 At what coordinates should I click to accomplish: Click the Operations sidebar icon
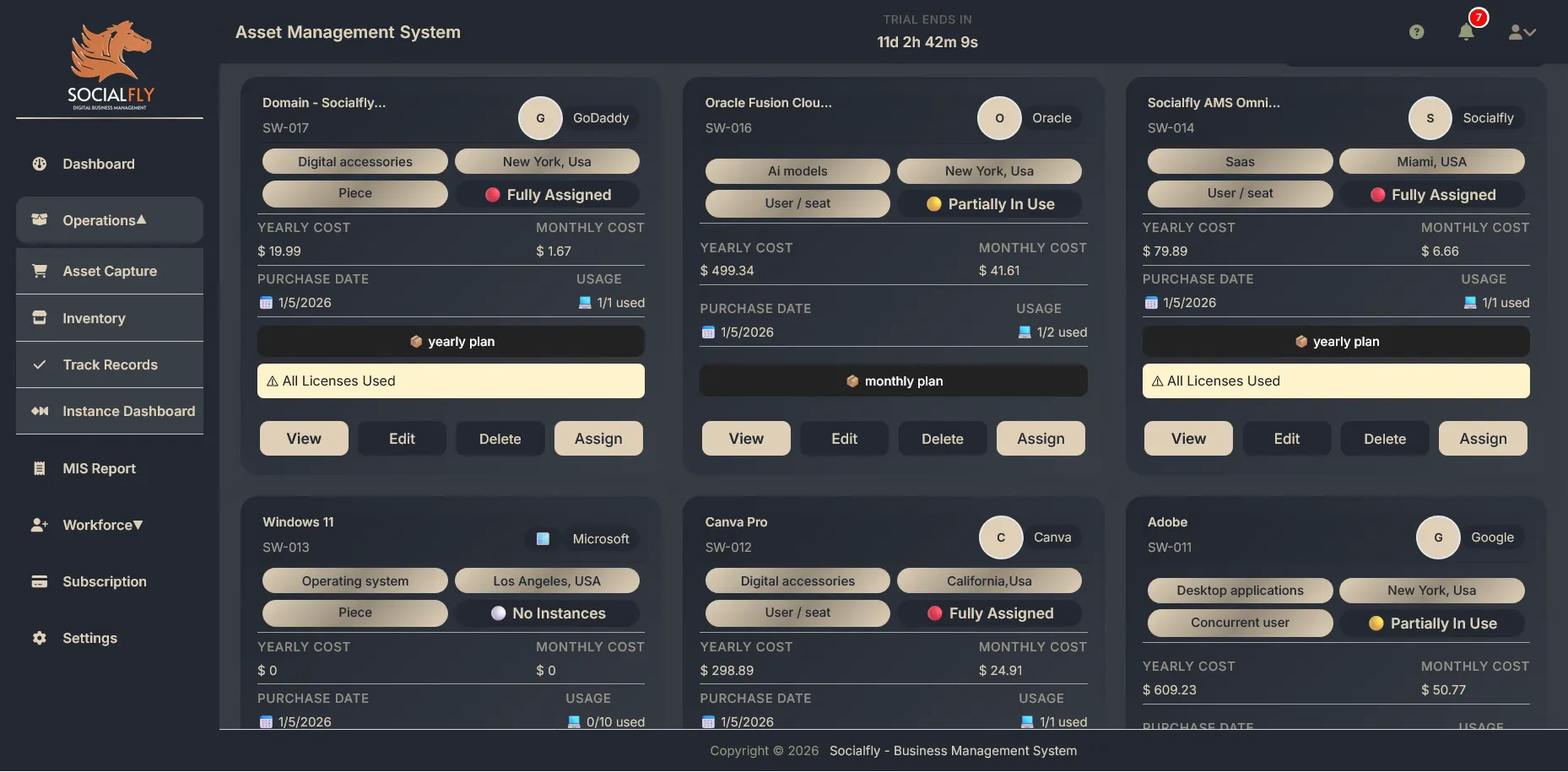pyautogui.click(x=40, y=219)
